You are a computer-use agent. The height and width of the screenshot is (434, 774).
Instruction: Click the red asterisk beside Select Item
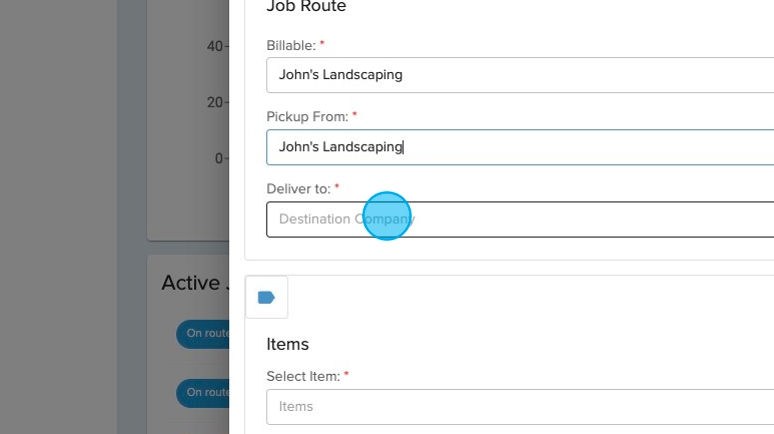346,375
